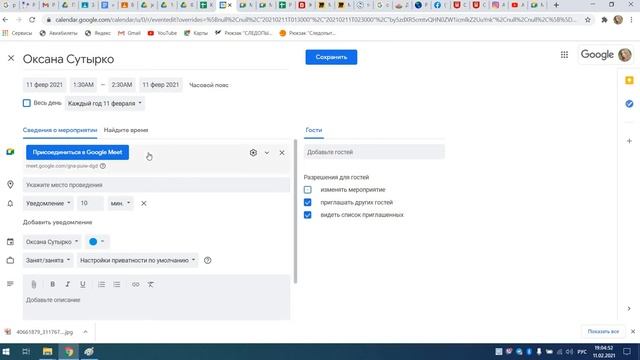Screen dimensions: 640x360
Task: Open Уведомление type dropdown
Action: tap(48, 203)
